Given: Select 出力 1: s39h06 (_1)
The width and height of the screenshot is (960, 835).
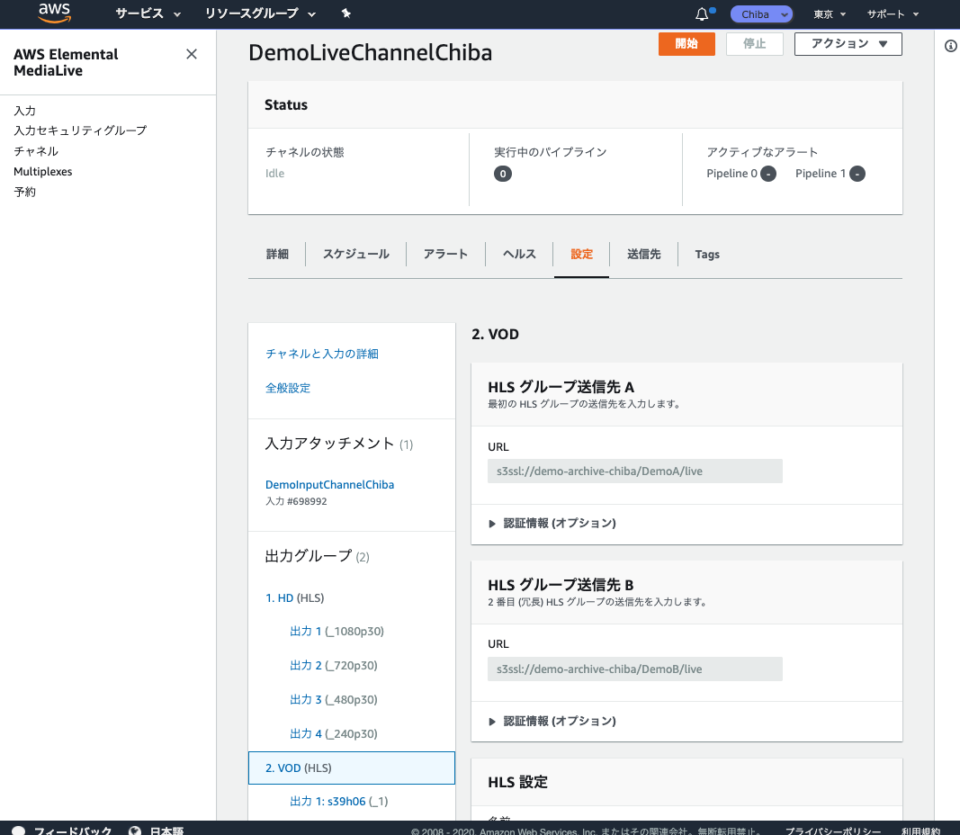Looking at the screenshot, I should pyautogui.click(x=339, y=801).
